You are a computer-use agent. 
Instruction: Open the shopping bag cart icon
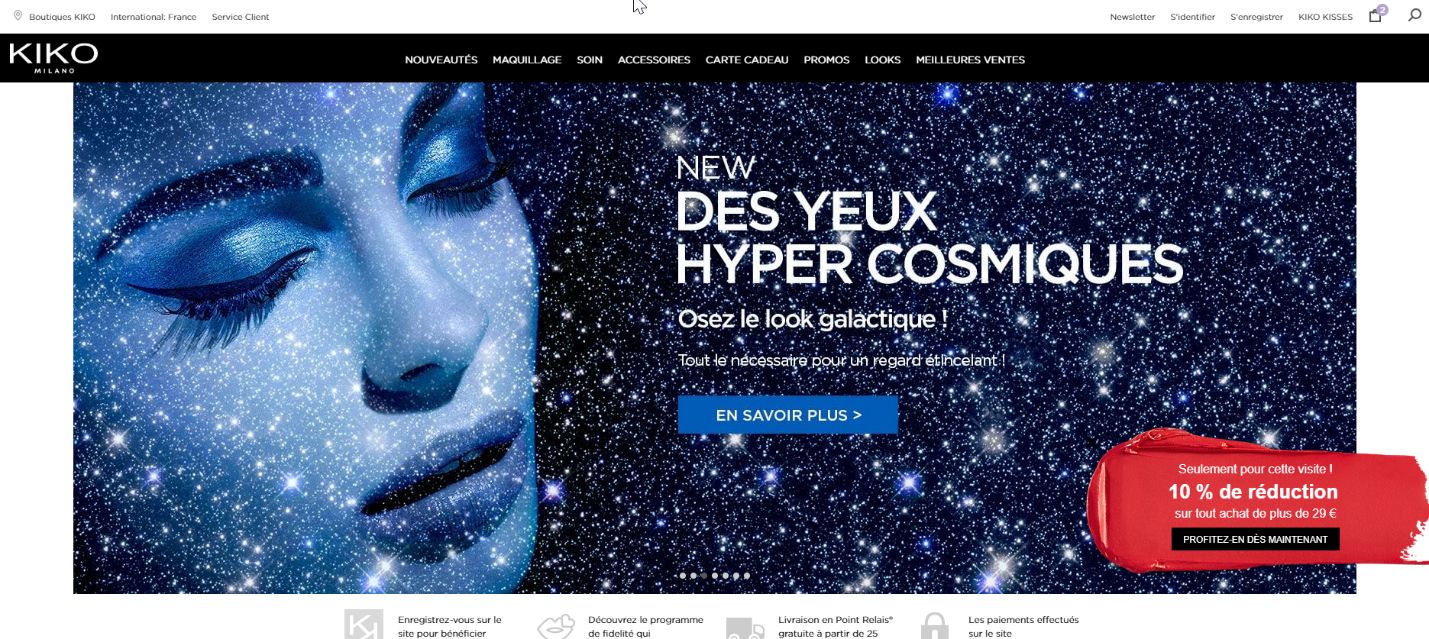(x=1377, y=15)
